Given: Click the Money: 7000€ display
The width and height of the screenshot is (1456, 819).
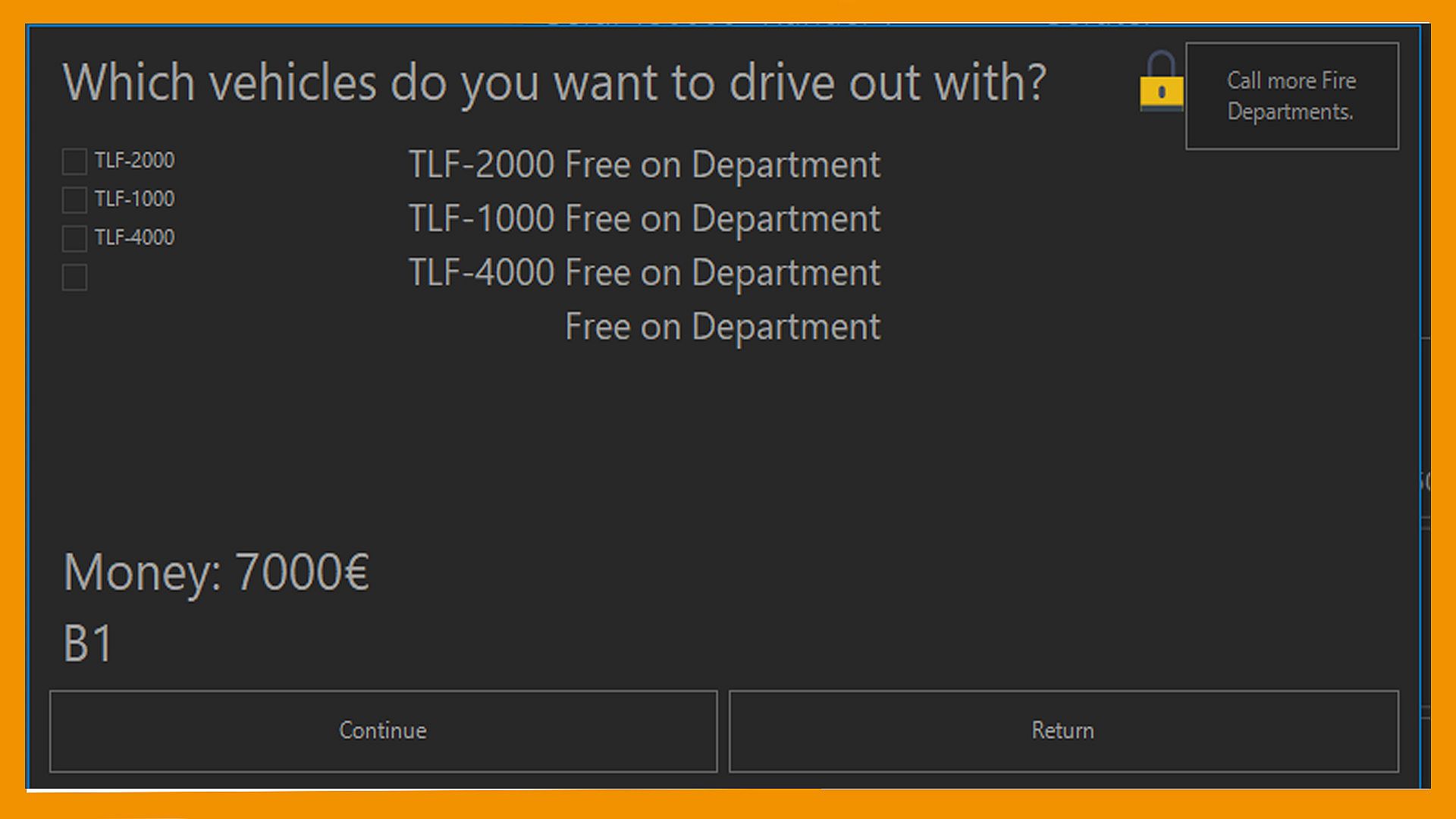Looking at the screenshot, I should point(216,573).
